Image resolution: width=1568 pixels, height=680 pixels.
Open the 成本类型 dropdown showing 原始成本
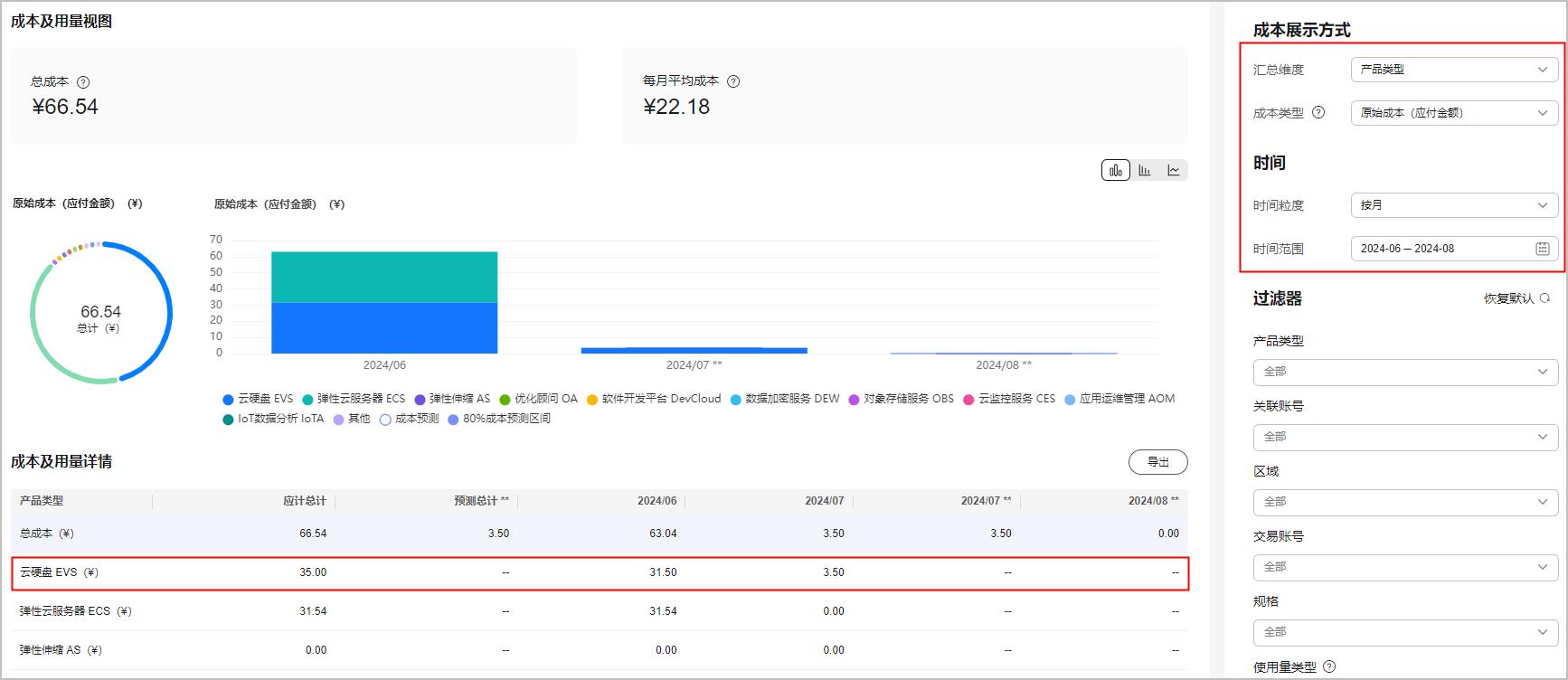pyautogui.click(x=1454, y=113)
